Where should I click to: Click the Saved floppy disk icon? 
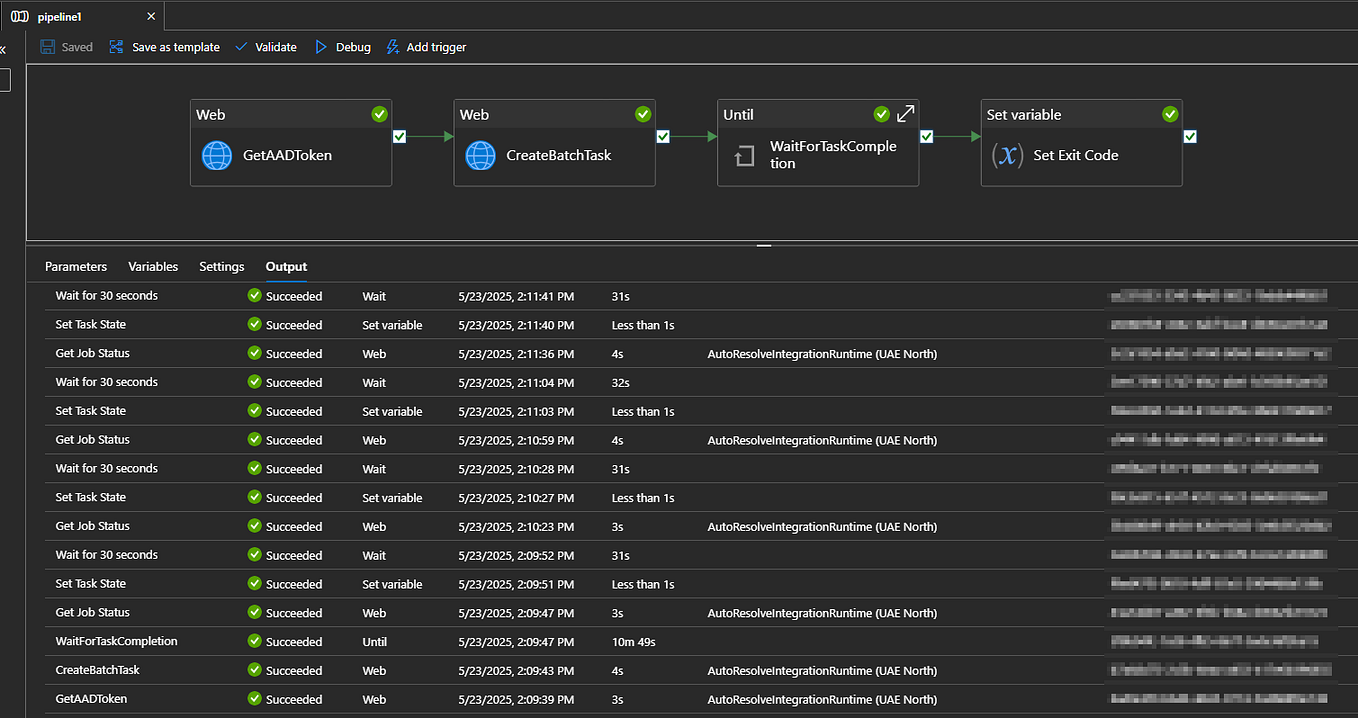46,46
